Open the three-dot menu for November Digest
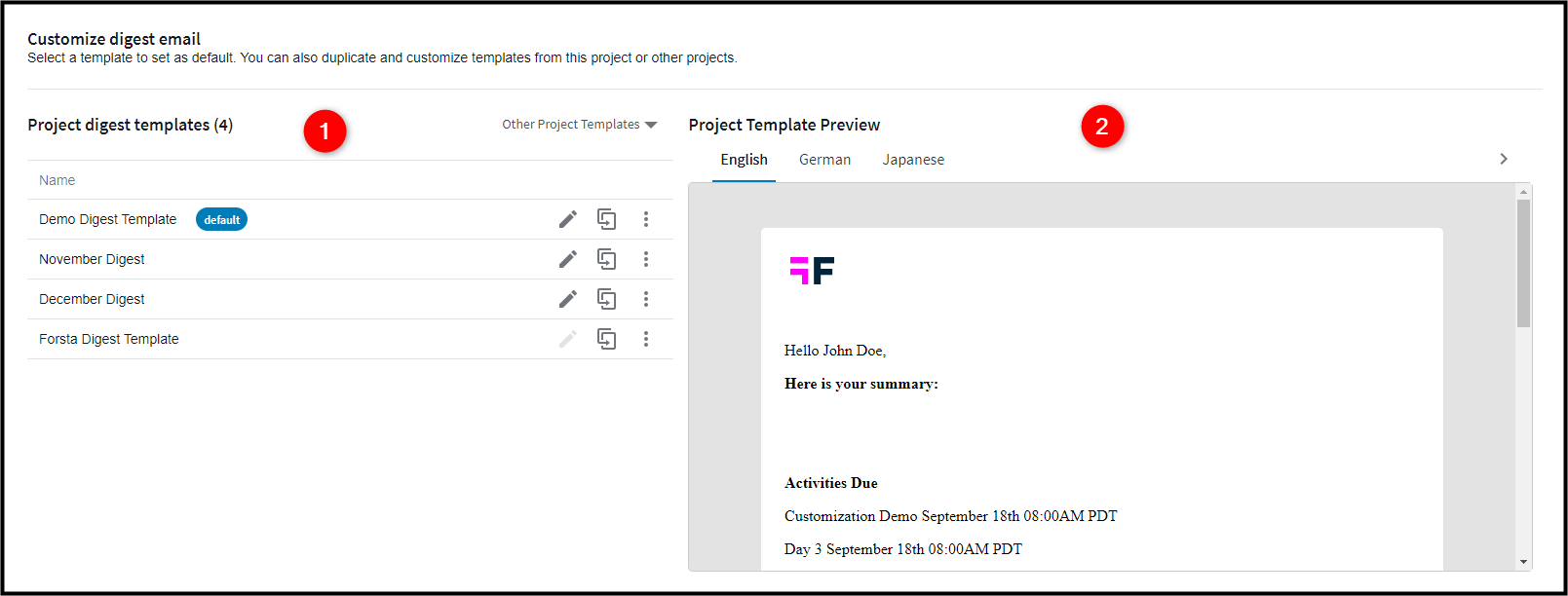The width and height of the screenshot is (1568, 596). (x=645, y=259)
